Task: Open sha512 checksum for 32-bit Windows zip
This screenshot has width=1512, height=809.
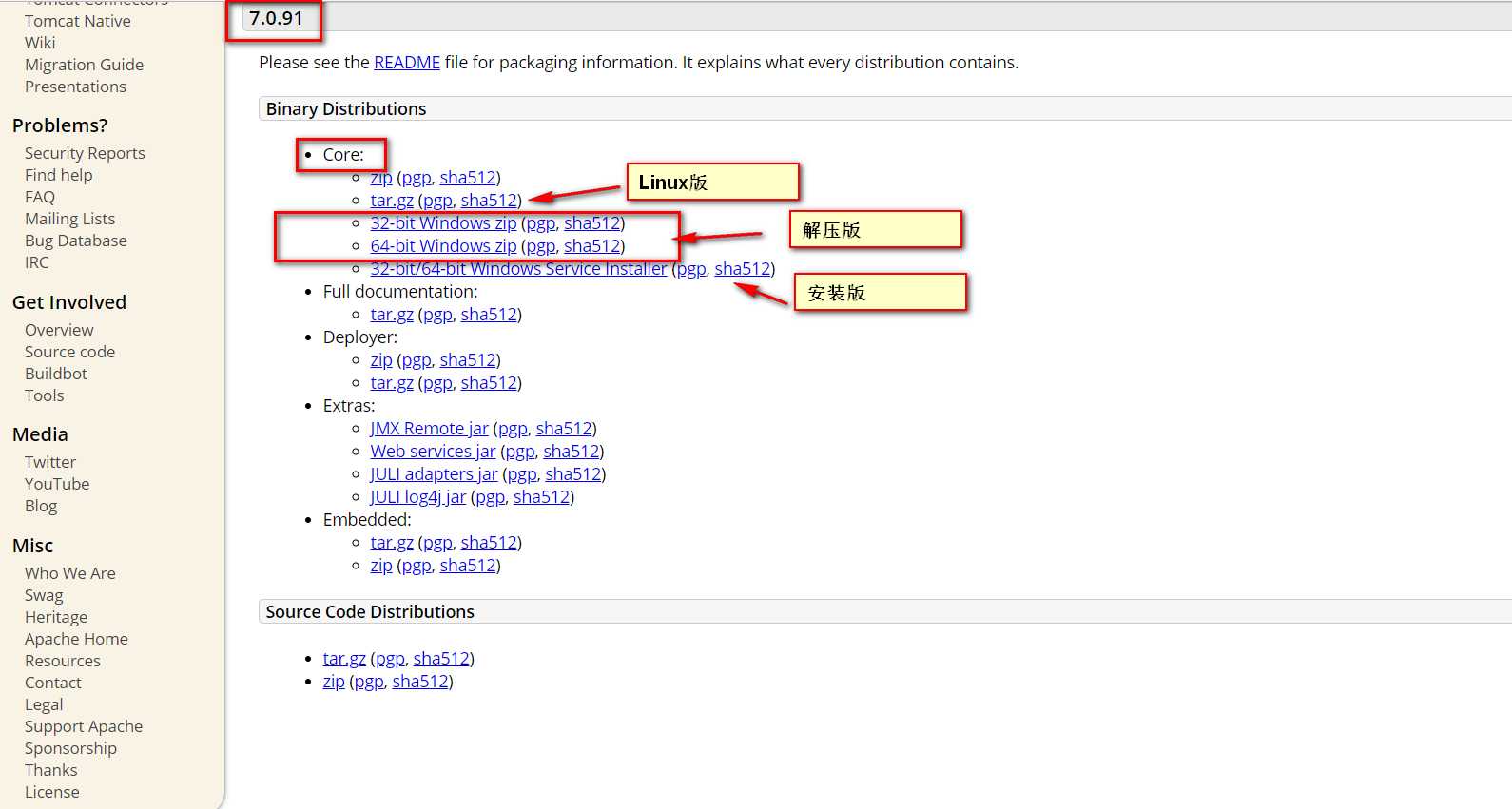Action: click(591, 223)
